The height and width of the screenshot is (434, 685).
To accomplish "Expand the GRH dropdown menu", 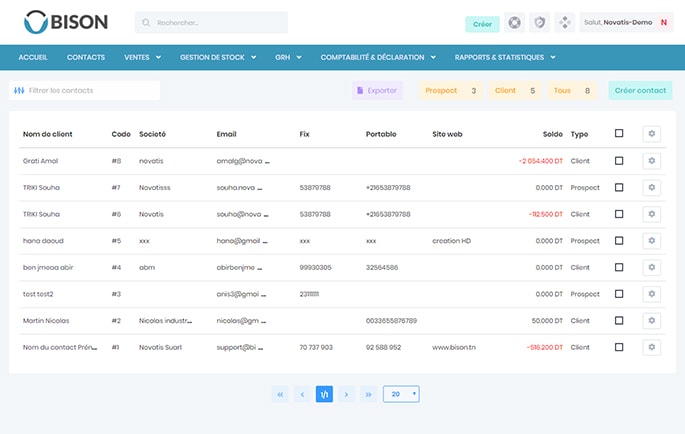I will point(288,57).
